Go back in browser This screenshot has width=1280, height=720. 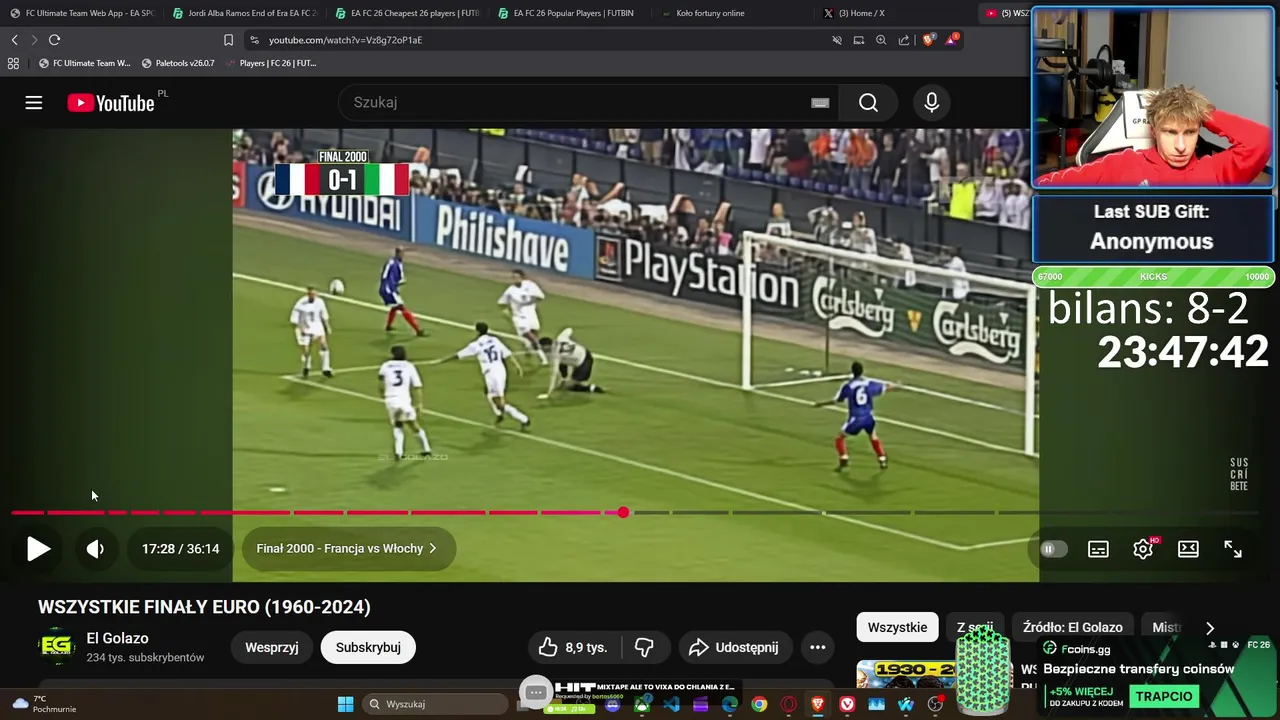15,40
